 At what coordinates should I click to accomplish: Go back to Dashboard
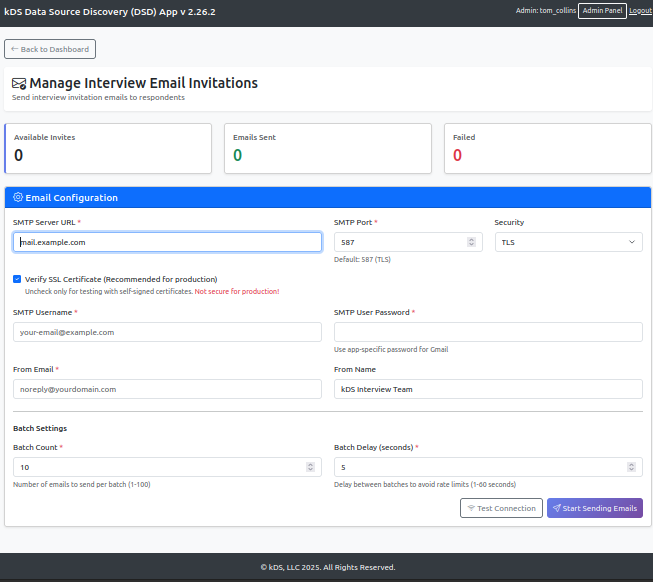(x=50, y=49)
